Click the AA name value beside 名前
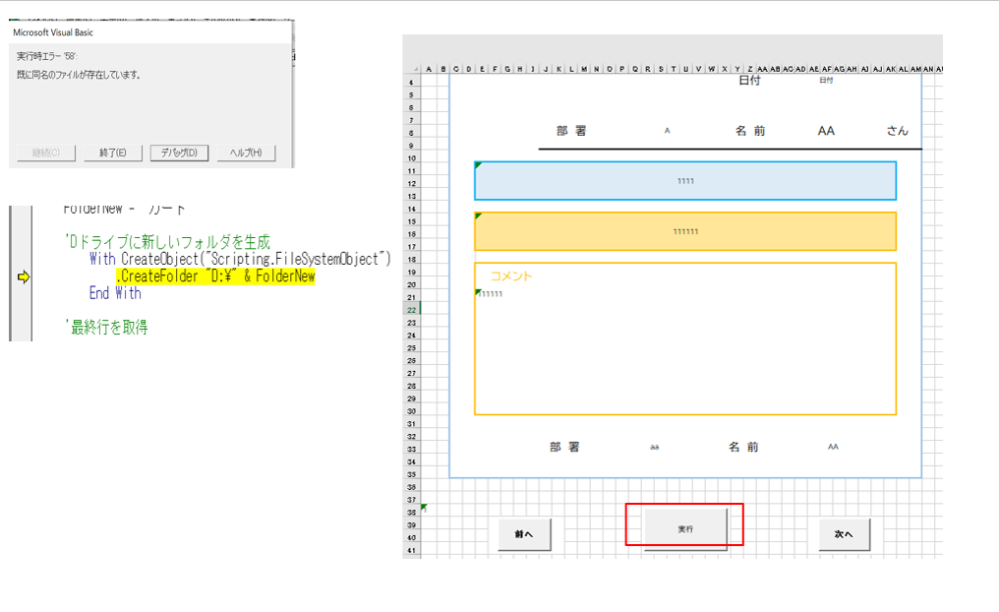This screenshot has width=999, height=612. click(x=826, y=131)
